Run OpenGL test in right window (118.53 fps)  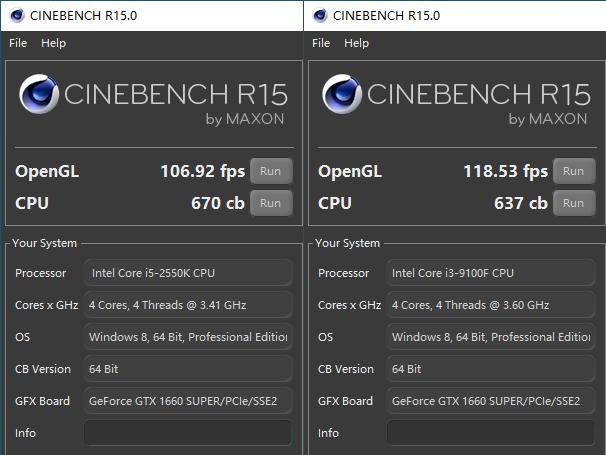[x=574, y=171]
